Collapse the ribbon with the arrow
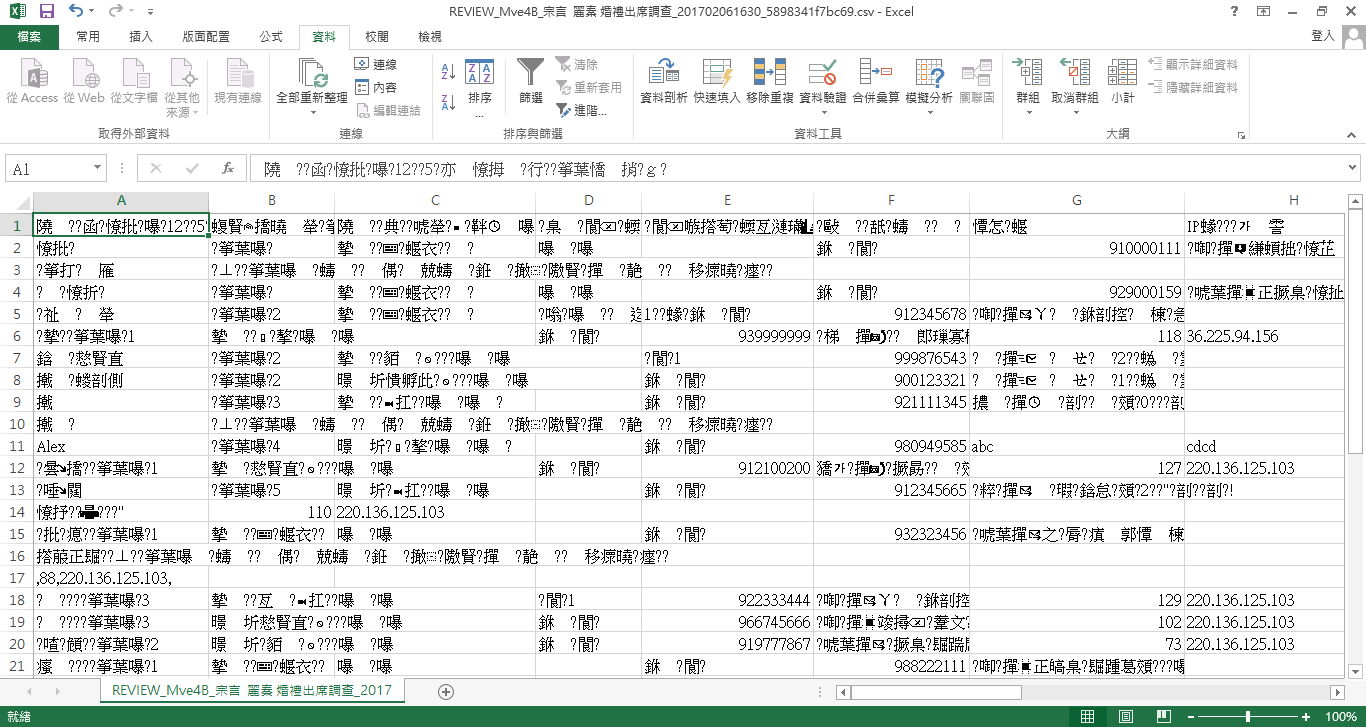The width and height of the screenshot is (1366, 727). (x=1353, y=134)
